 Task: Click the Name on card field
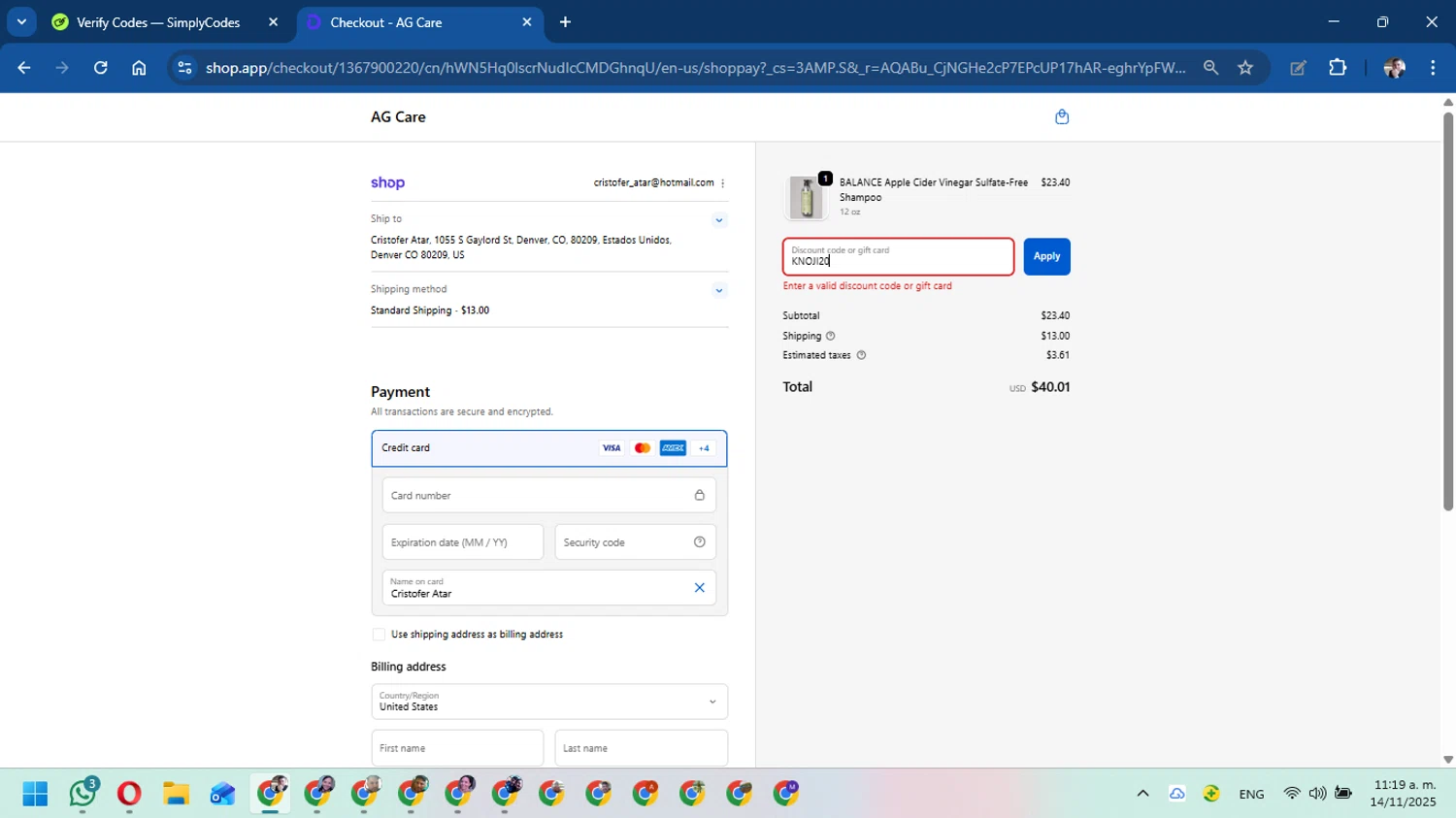click(x=549, y=588)
